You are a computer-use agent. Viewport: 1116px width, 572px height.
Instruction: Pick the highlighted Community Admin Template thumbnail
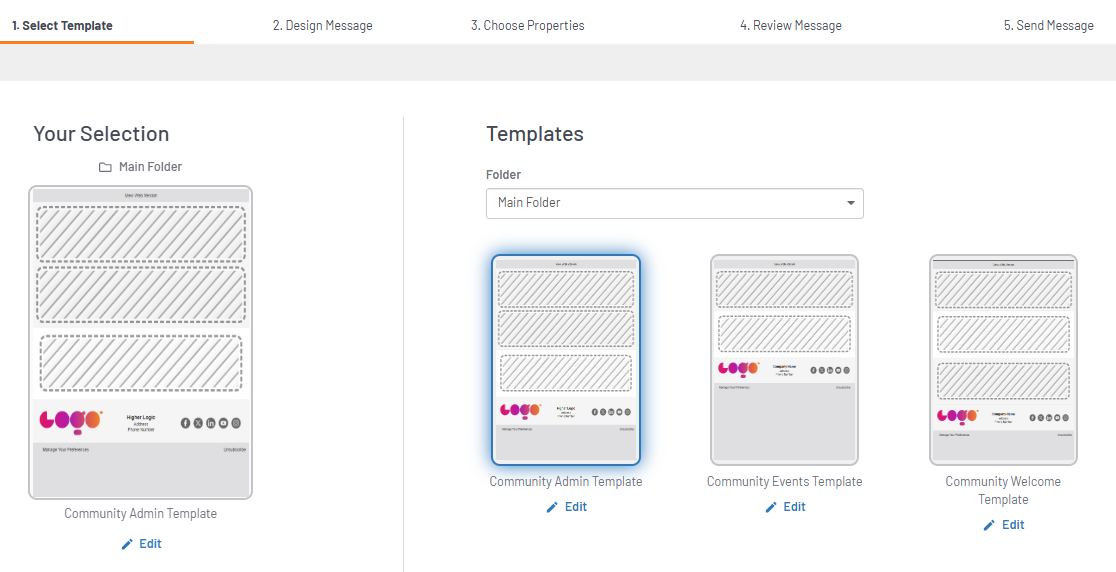click(566, 360)
